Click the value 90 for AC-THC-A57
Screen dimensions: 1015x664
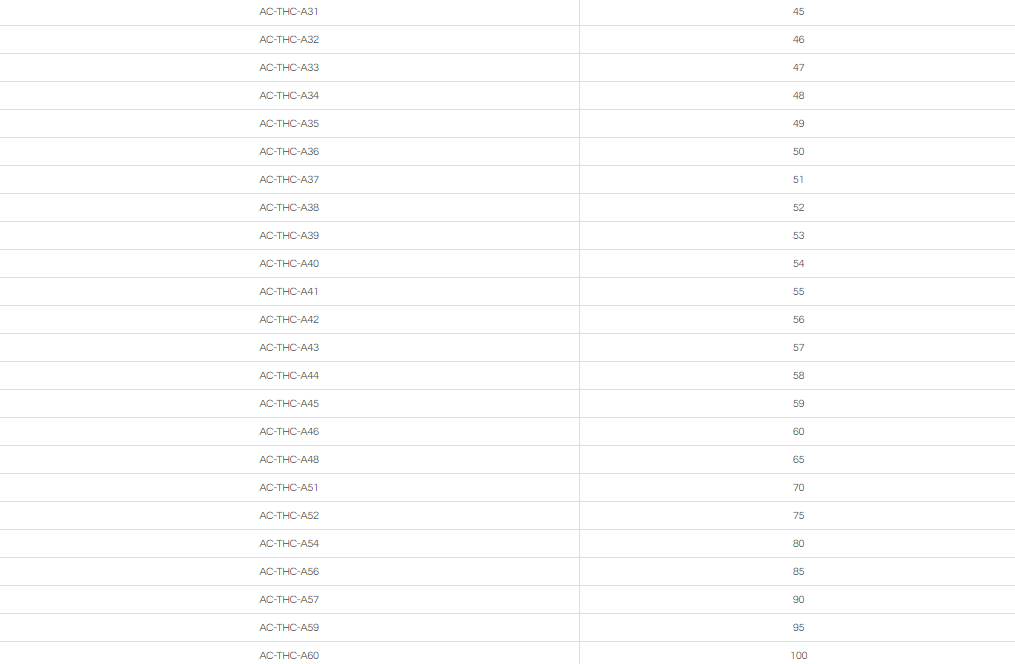tap(798, 600)
